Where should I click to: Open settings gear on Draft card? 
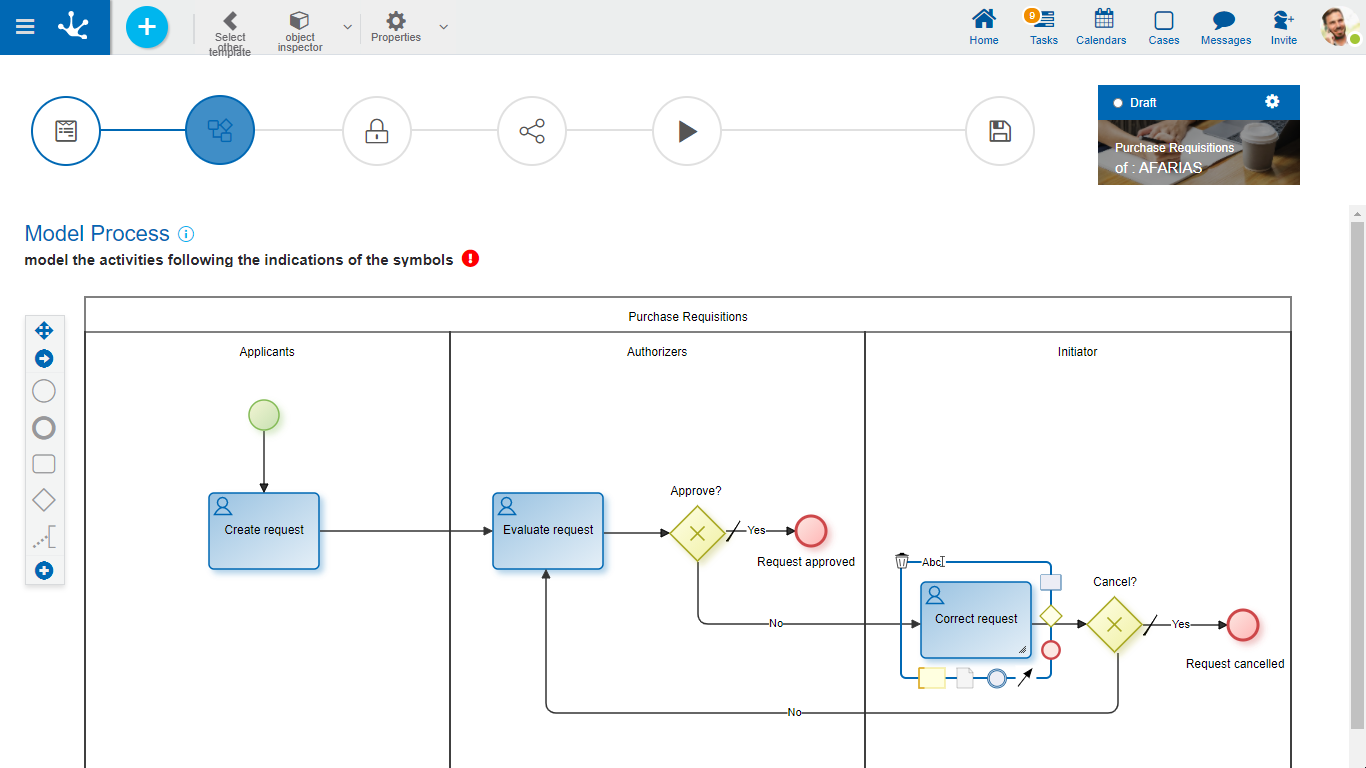click(x=1272, y=101)
